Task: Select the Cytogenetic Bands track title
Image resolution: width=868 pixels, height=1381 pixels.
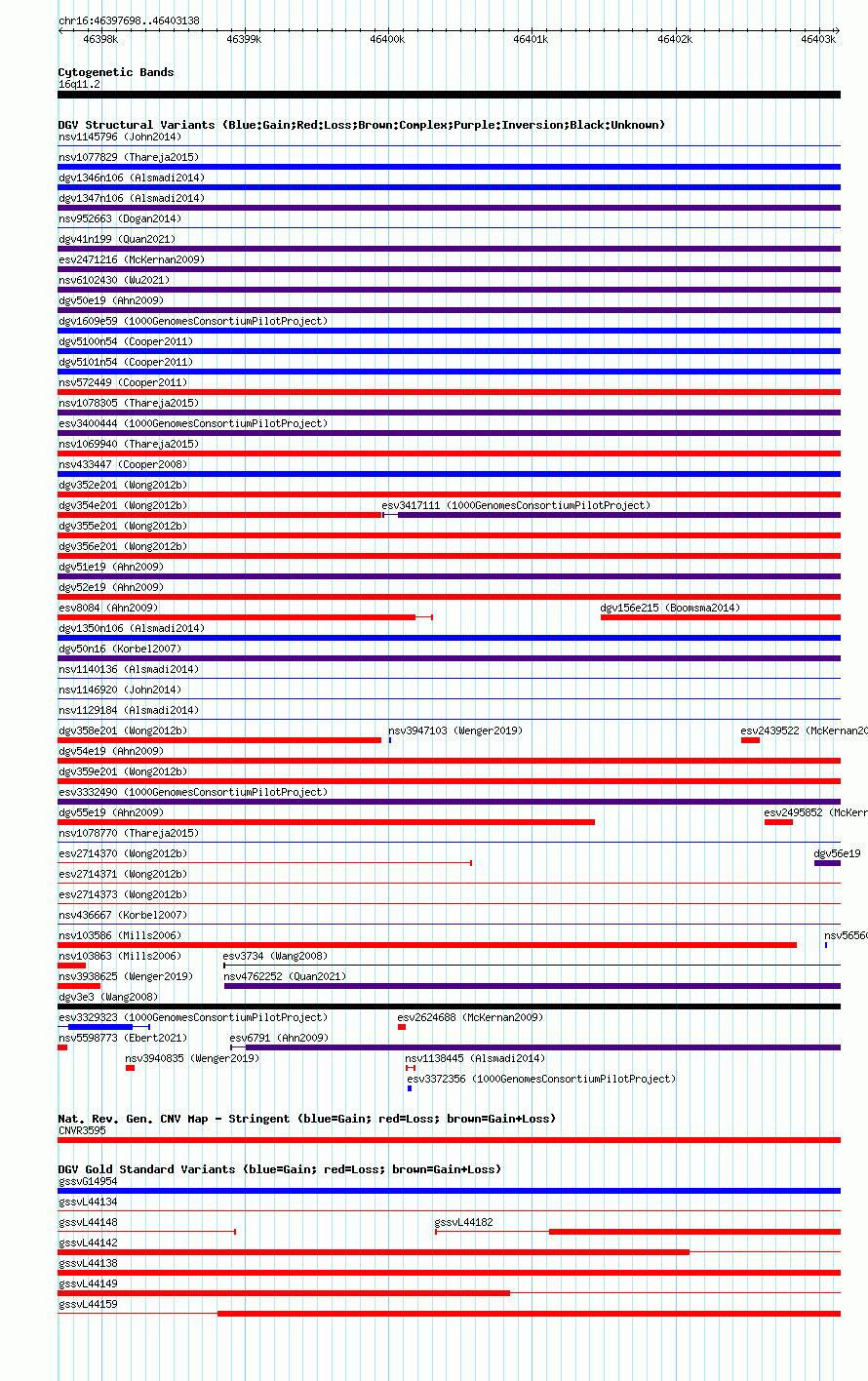Action: [116, 72]
